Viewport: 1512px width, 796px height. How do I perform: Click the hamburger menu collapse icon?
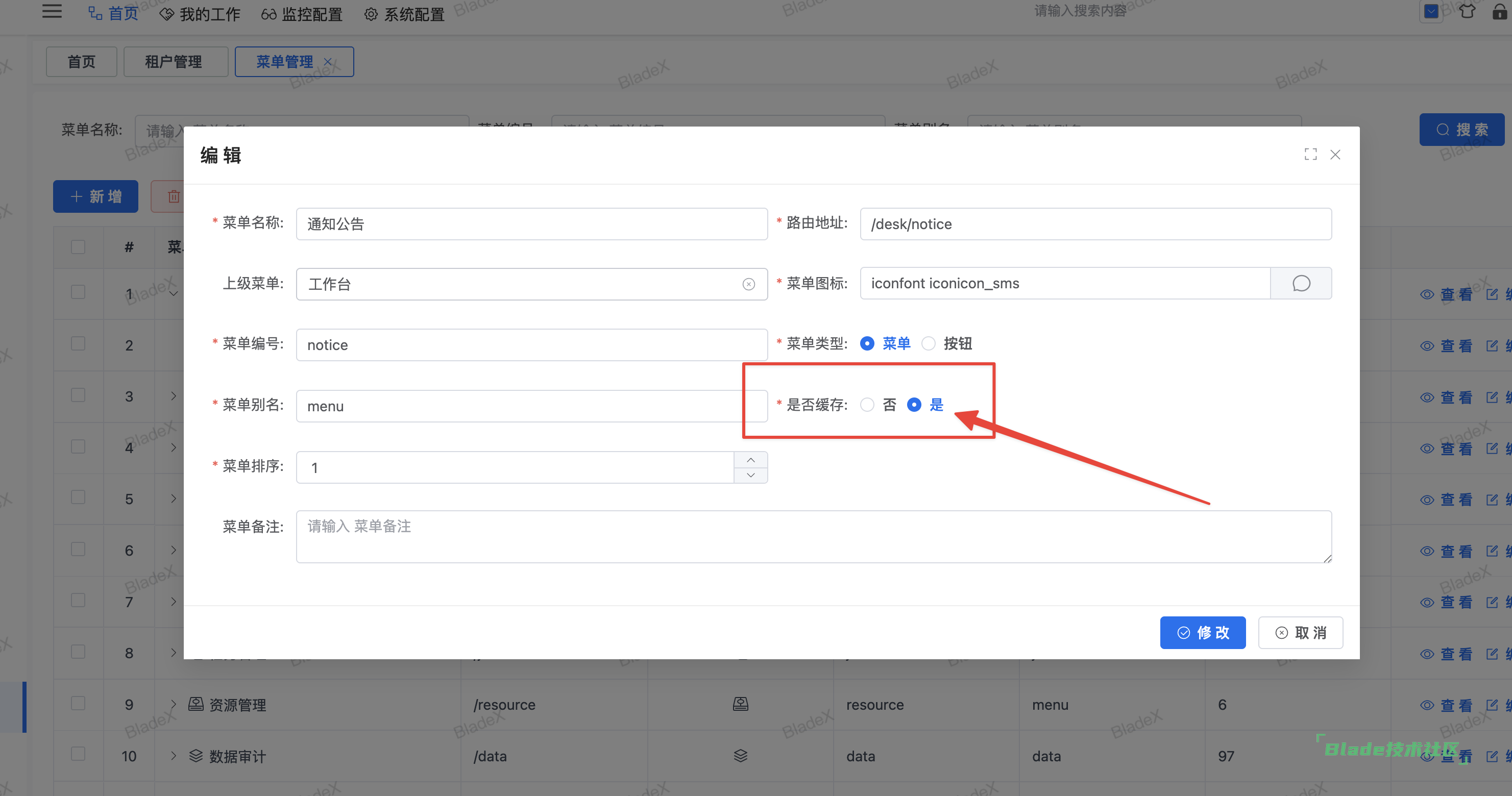[52, 12]
